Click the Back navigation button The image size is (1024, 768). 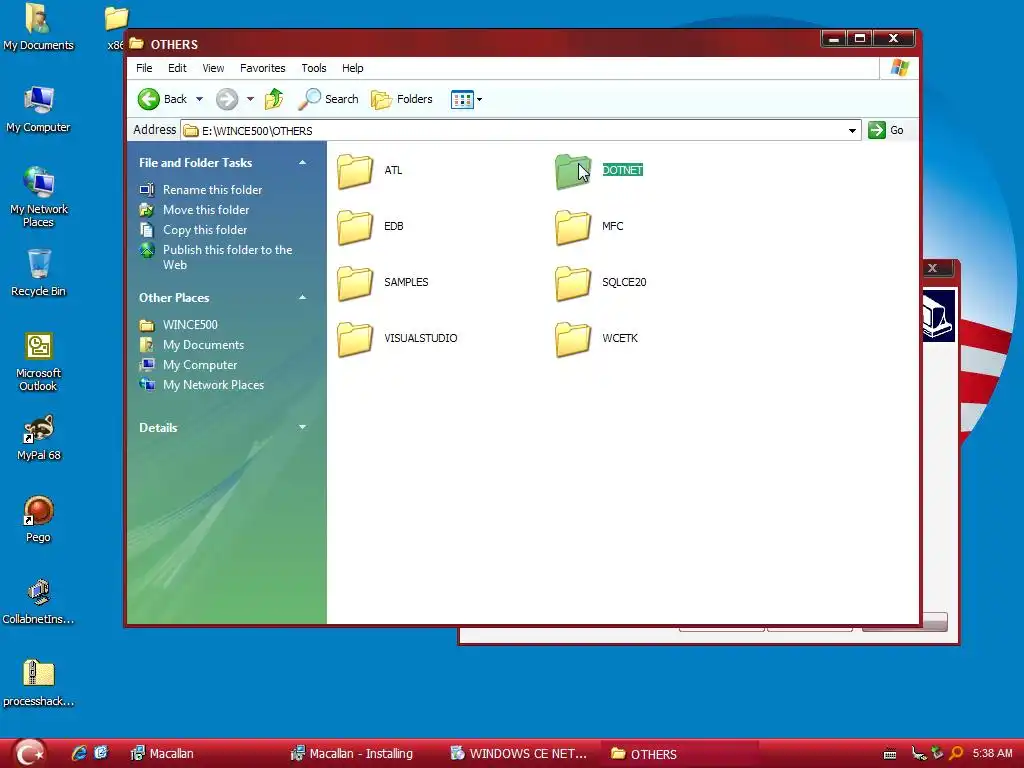pos(163,99)
